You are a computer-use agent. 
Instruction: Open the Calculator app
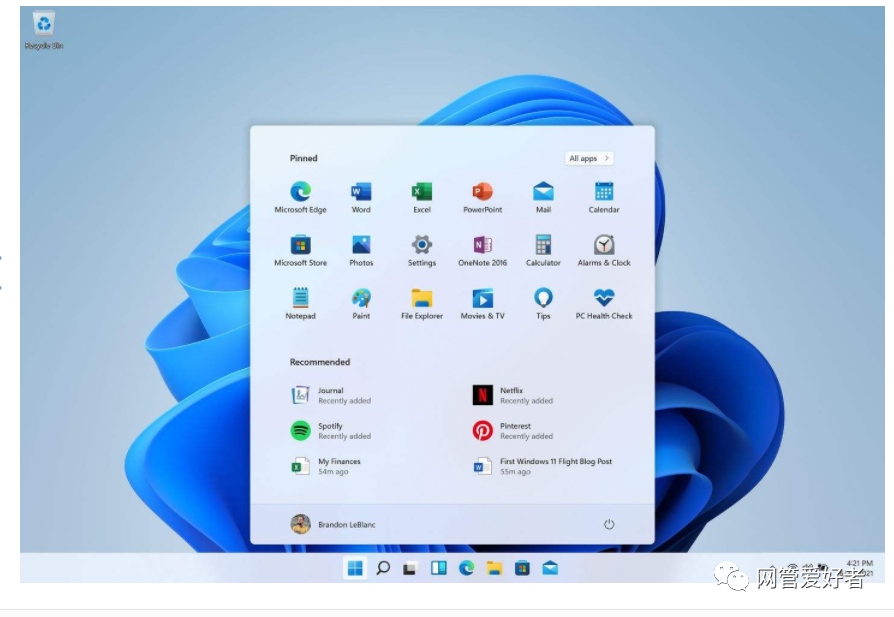543,250
